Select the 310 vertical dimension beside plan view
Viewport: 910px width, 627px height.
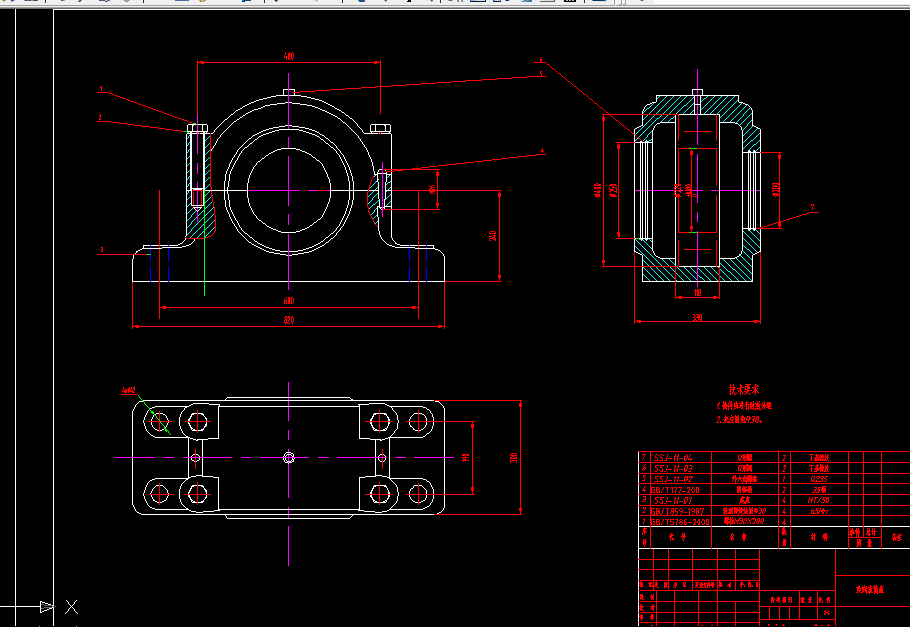pos(514,457)
